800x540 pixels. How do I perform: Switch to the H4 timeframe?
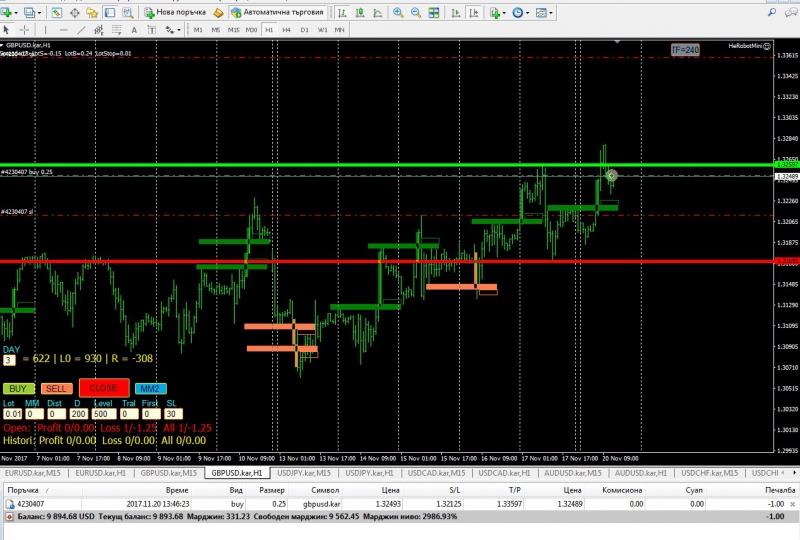pos(287,30)
